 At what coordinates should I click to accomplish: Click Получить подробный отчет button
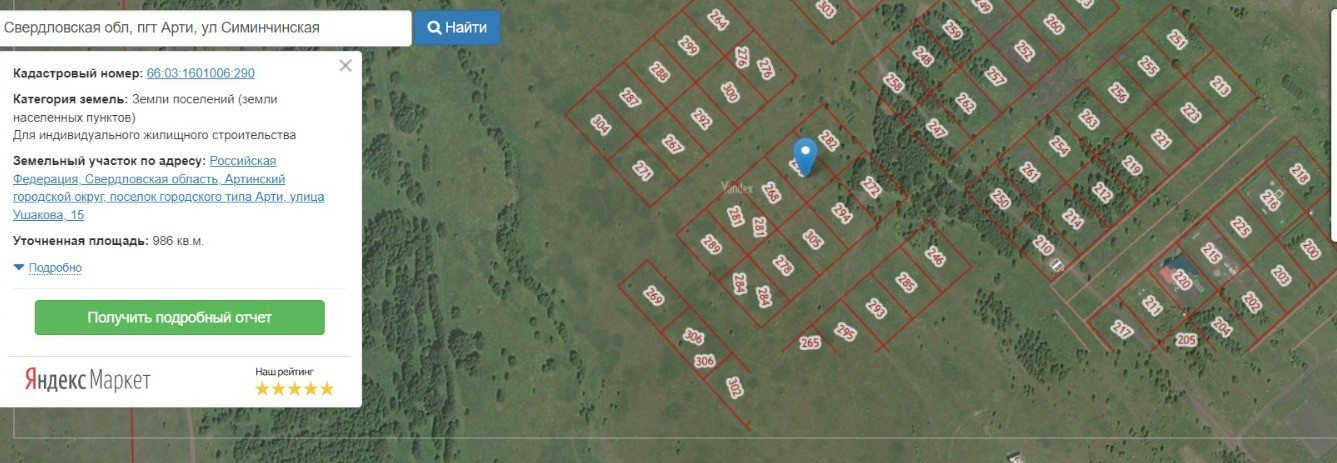(179, 317)
